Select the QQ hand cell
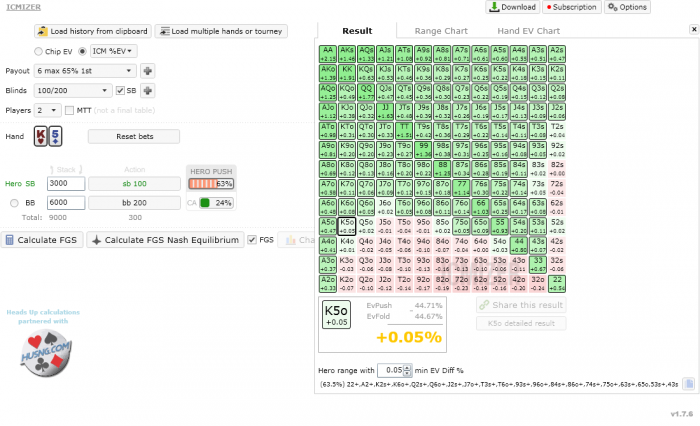 pyautogui.click(x=366, y=92)
